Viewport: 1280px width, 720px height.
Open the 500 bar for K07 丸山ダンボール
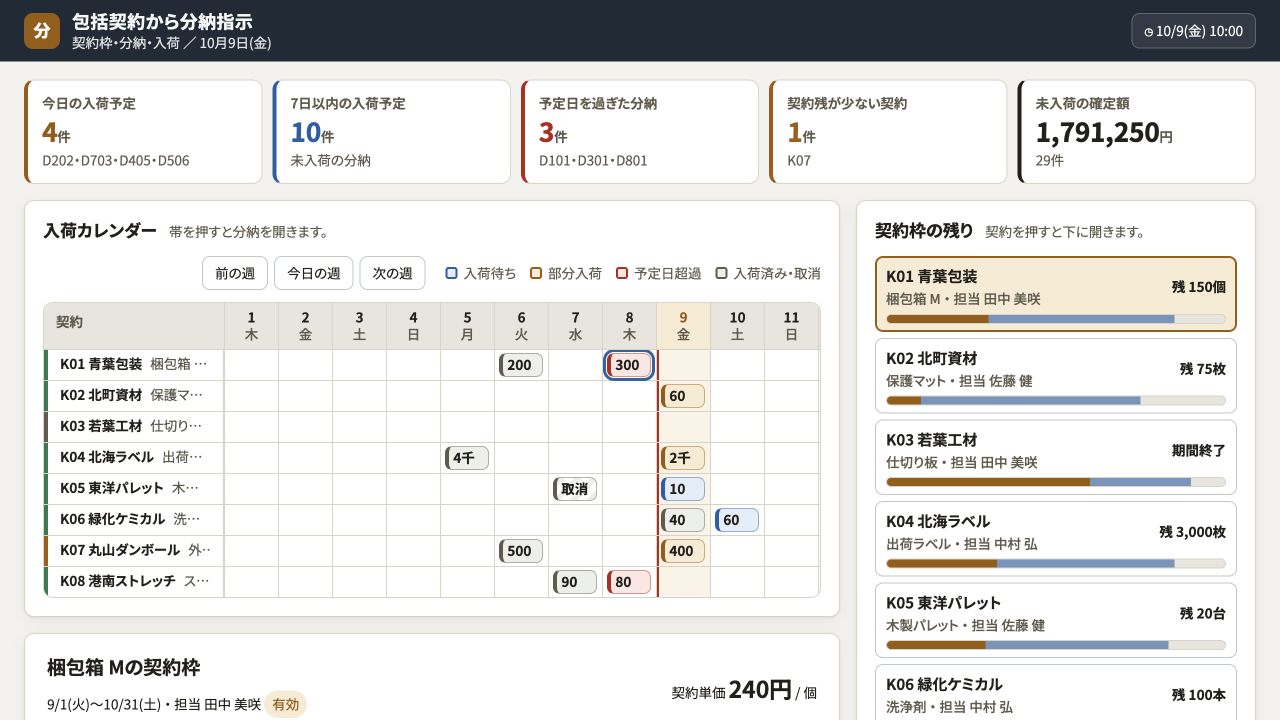pos(521,551)
